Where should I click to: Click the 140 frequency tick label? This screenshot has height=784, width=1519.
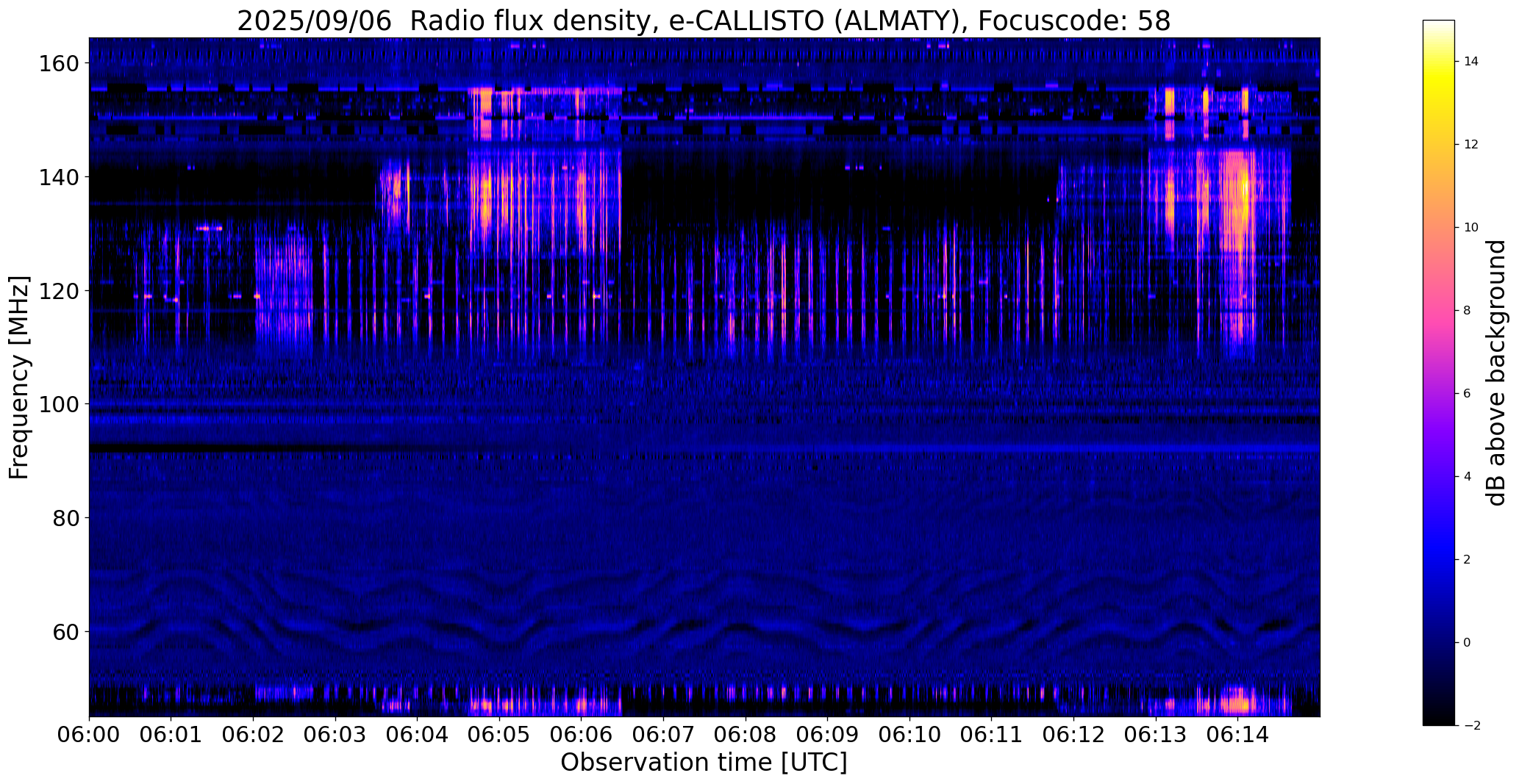pyautogui.click(x=57, y=177)
